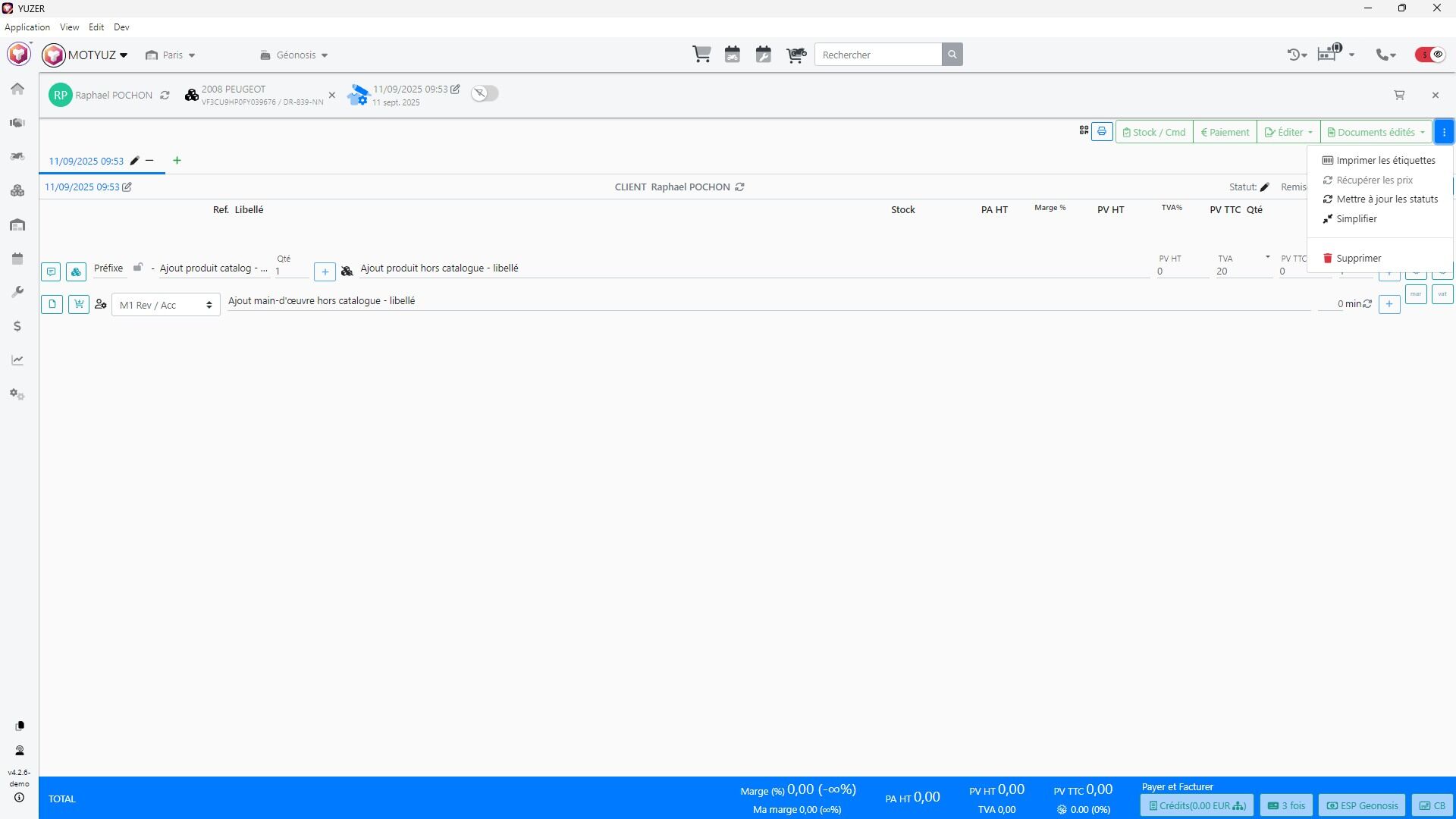This screenshot has height=819, width=1456.
Task: Choose Supprimer from the context menu
Action: pyautogui.click(x=1358, y=259)
